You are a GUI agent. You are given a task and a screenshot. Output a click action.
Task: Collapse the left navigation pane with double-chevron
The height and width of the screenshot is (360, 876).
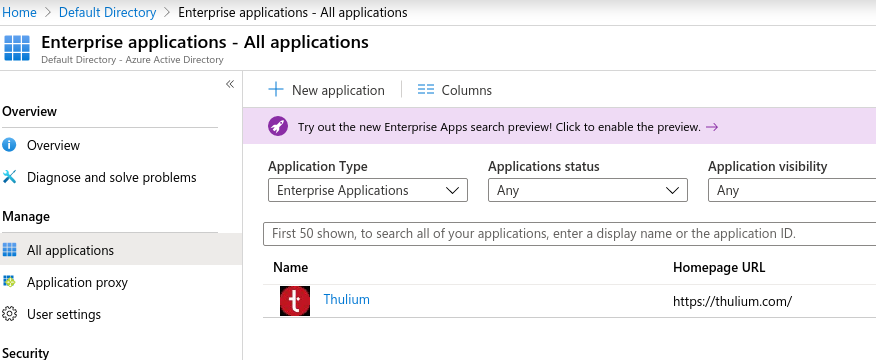pos(230,84)
